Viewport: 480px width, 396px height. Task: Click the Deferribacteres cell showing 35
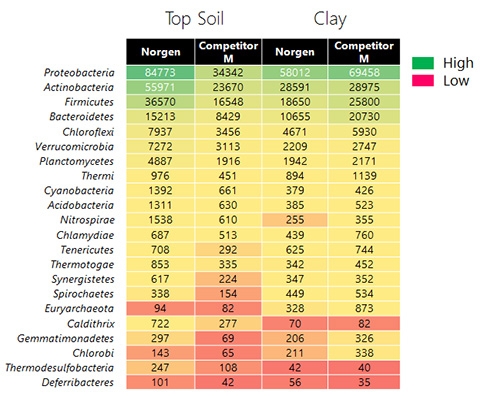pyautogui.click(x=364, y=382)
